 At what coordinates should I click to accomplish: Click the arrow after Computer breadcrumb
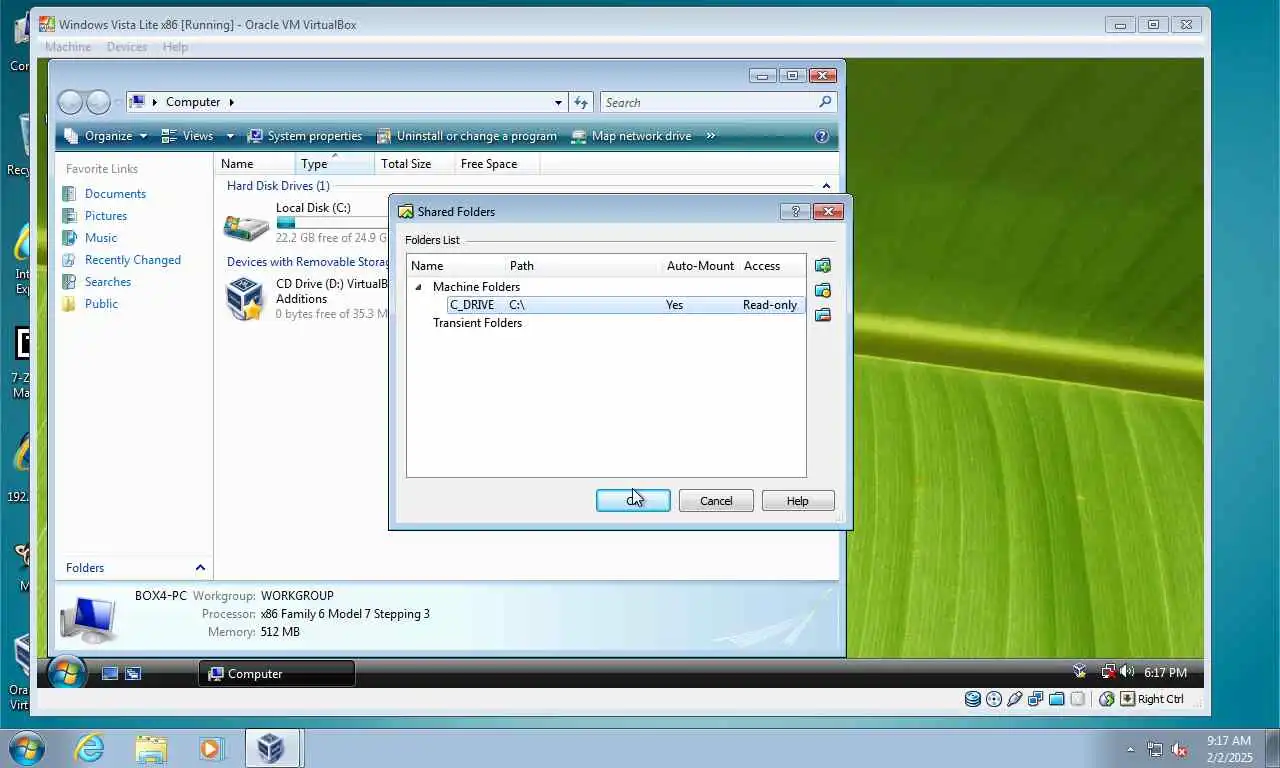point(232,102)
